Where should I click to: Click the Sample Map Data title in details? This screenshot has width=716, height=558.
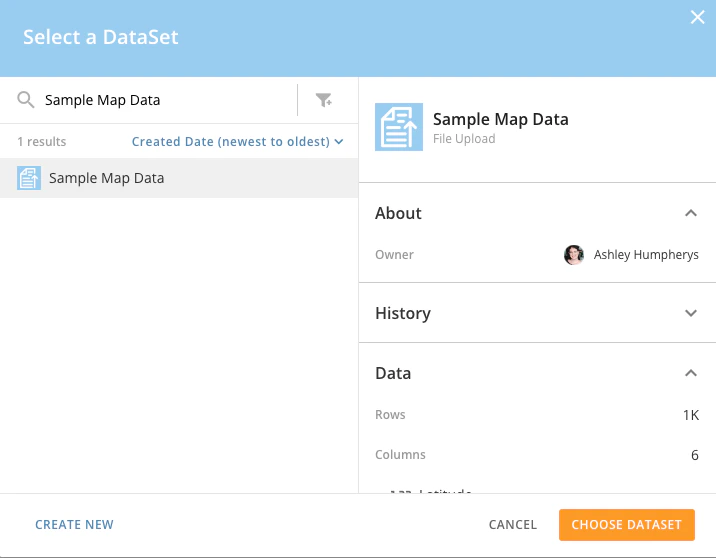pos(500,119)
